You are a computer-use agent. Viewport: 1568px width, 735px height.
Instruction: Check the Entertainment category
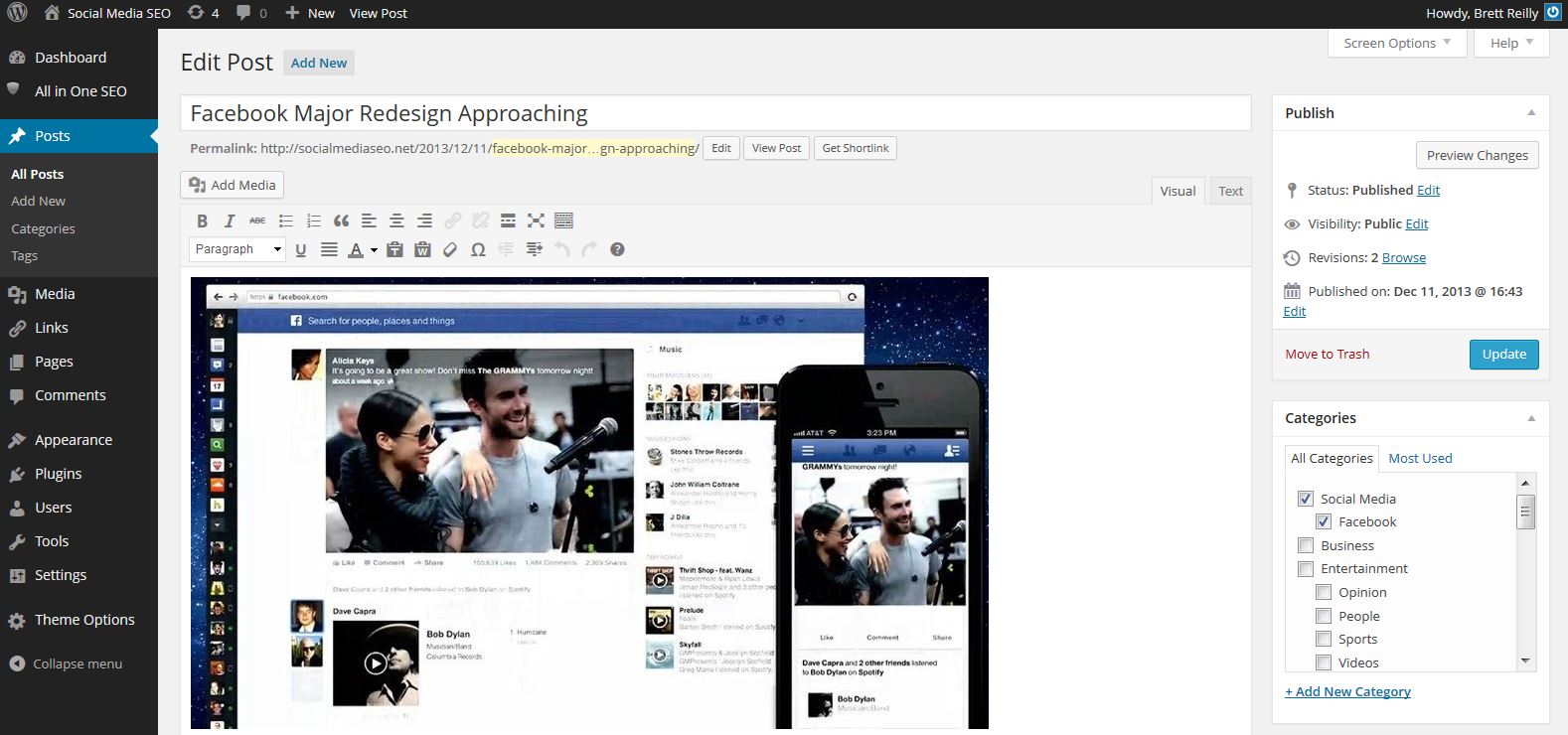pos(1306,568)
